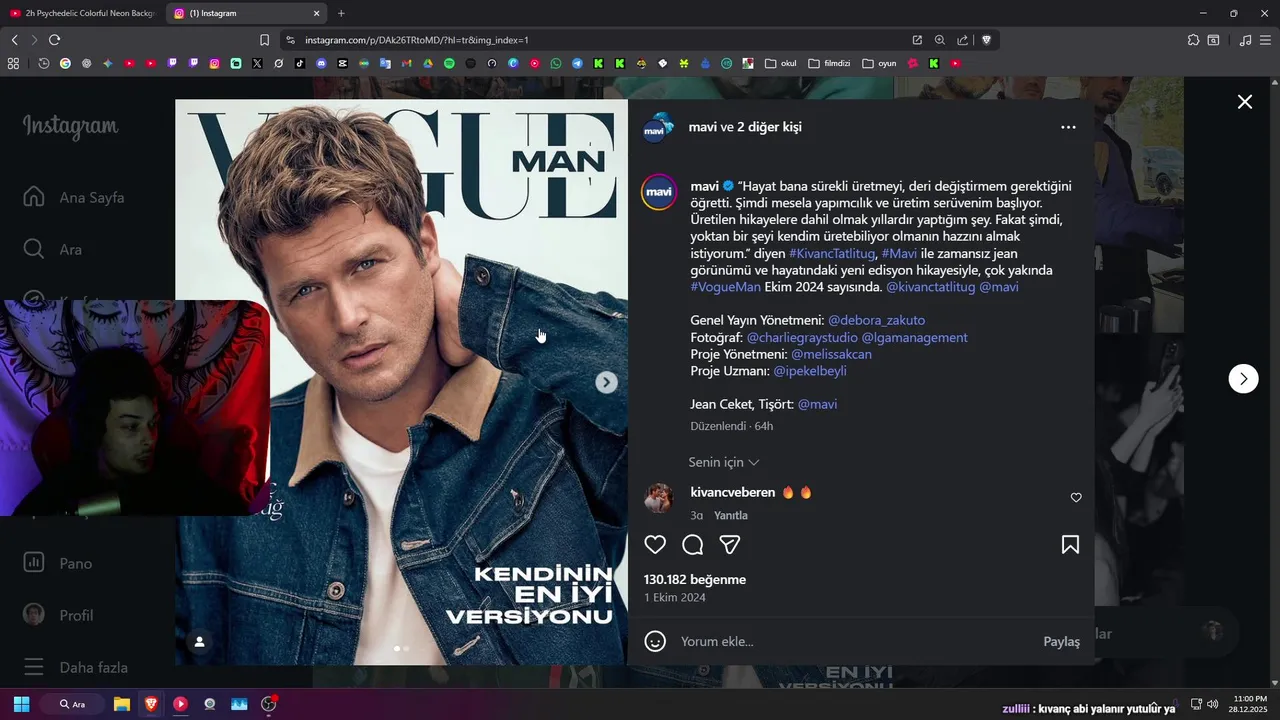Open the WhatsApp bookmark icon
Image resolution: width=1280 pixels, height=720 pixels.
coord(556,63)
